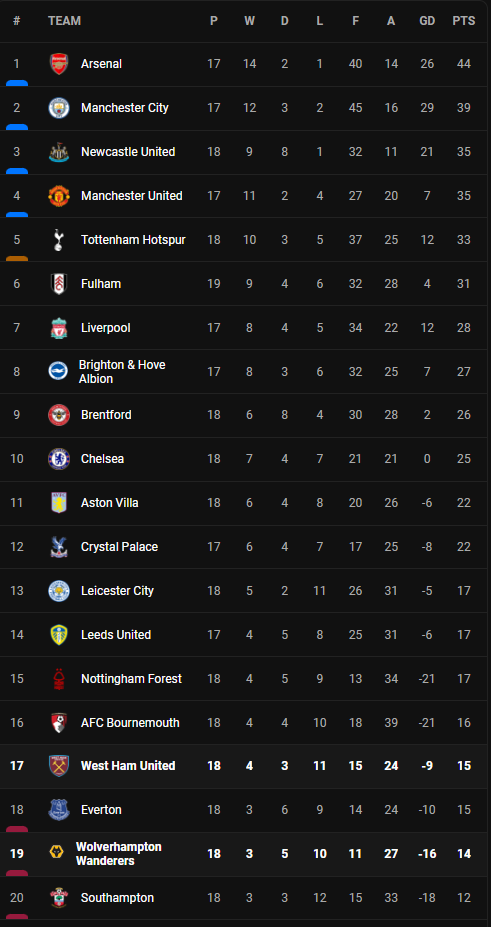Open the Manchester United team link
The height and width of the screenshot is (927, 491).
[x=132, y=196]
